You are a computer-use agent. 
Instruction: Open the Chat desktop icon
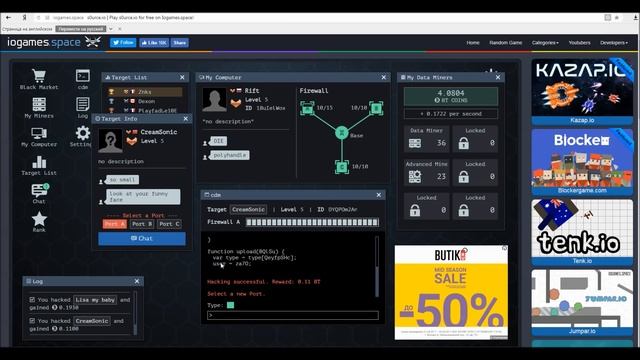pyautogui.click(x=40, y=190)
